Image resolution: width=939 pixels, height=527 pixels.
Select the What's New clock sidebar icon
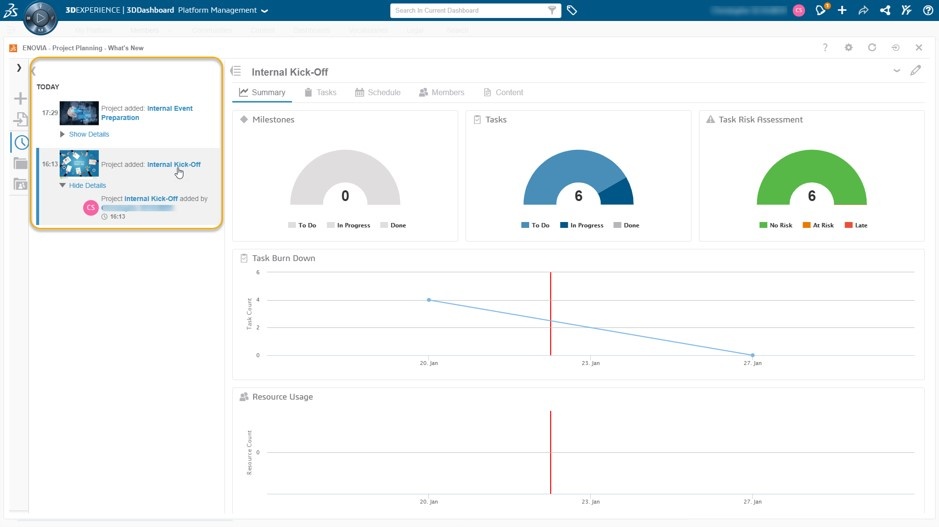21,143
